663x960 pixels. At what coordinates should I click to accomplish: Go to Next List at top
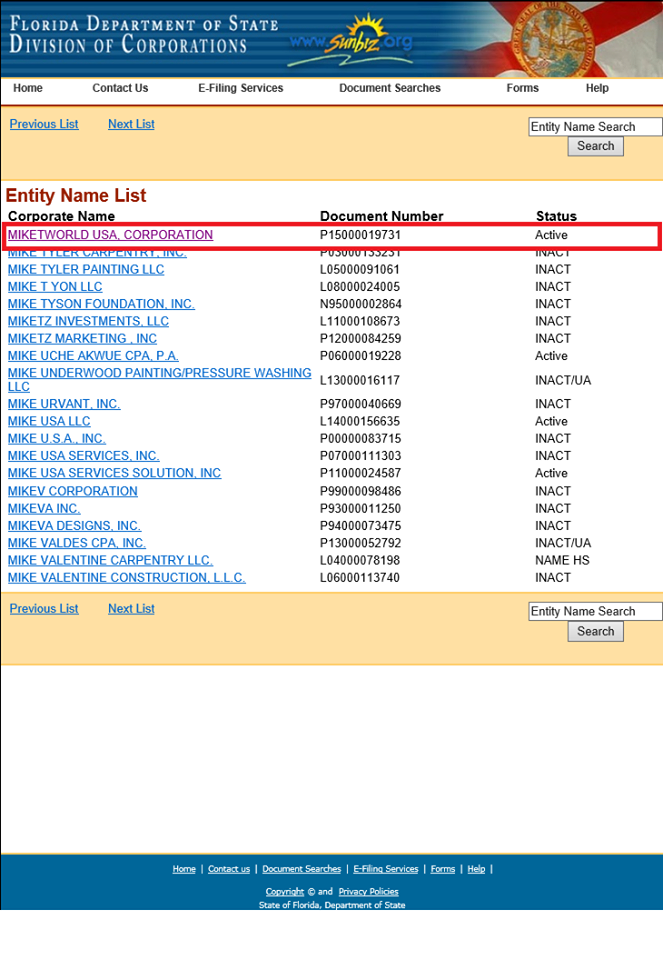(x=131, y=124)
